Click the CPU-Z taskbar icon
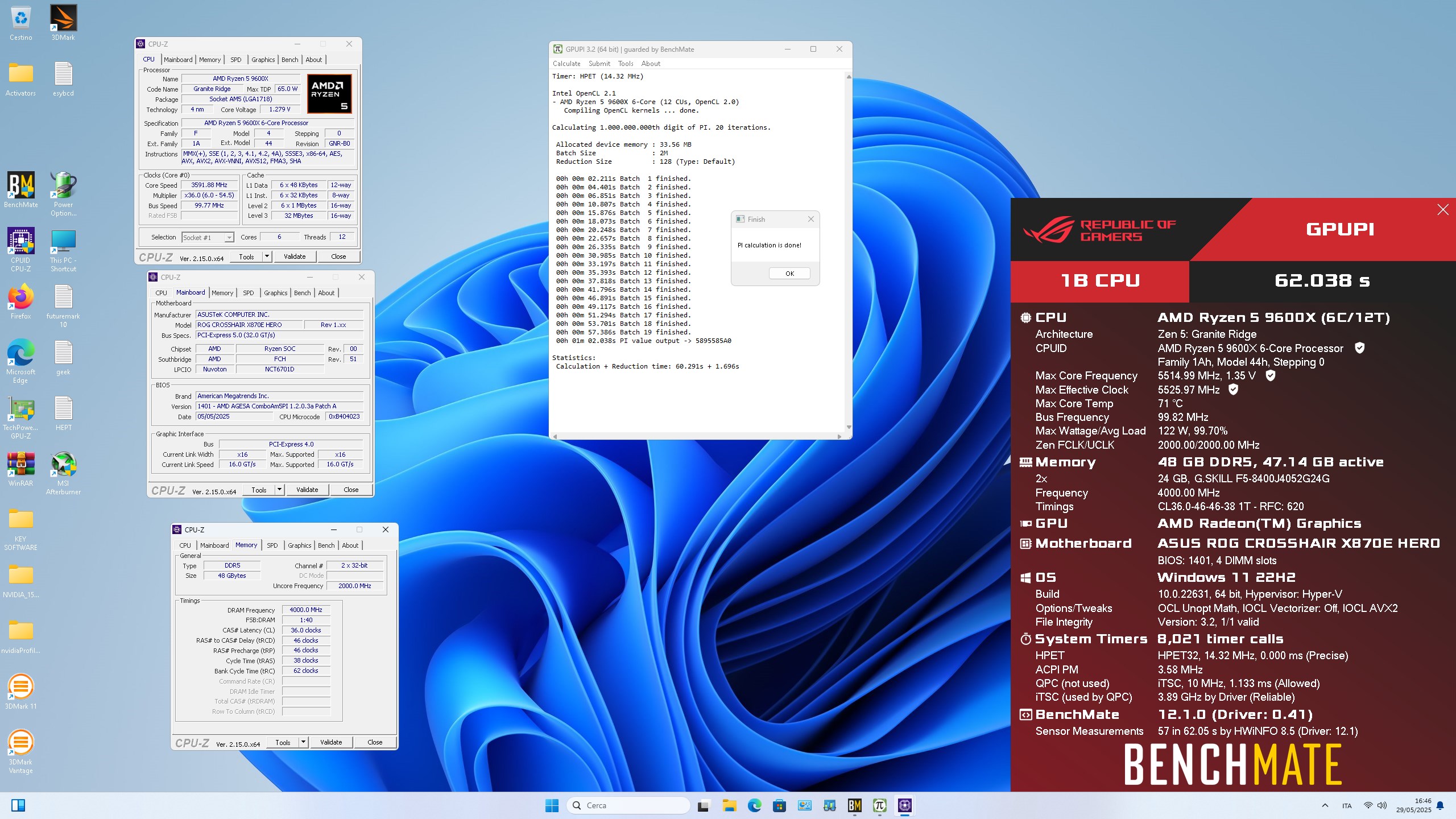Viewport: 1456px width, 819px height. (x=904, y=805)
